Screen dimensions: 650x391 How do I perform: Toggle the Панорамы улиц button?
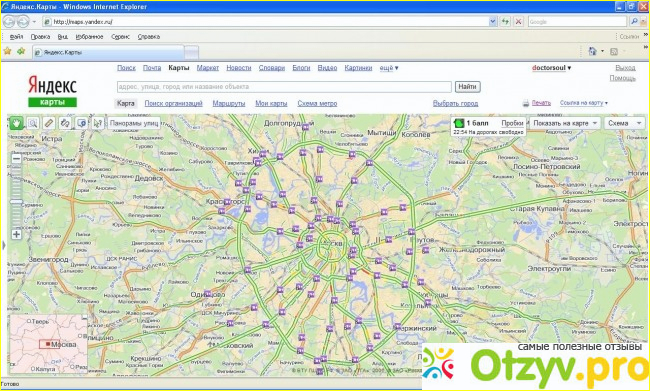[134, 123]
